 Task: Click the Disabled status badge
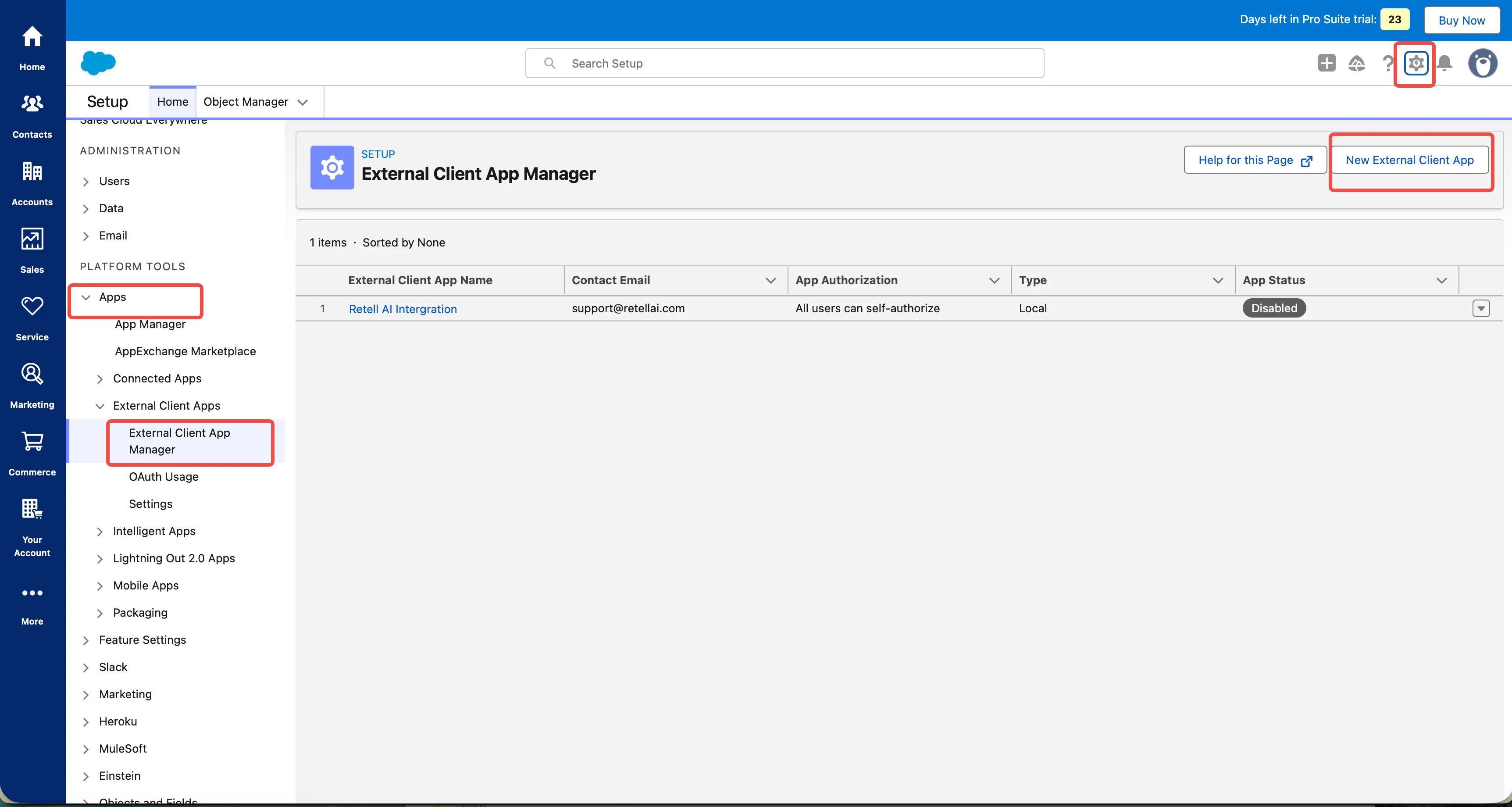[x=1274, y=308]
